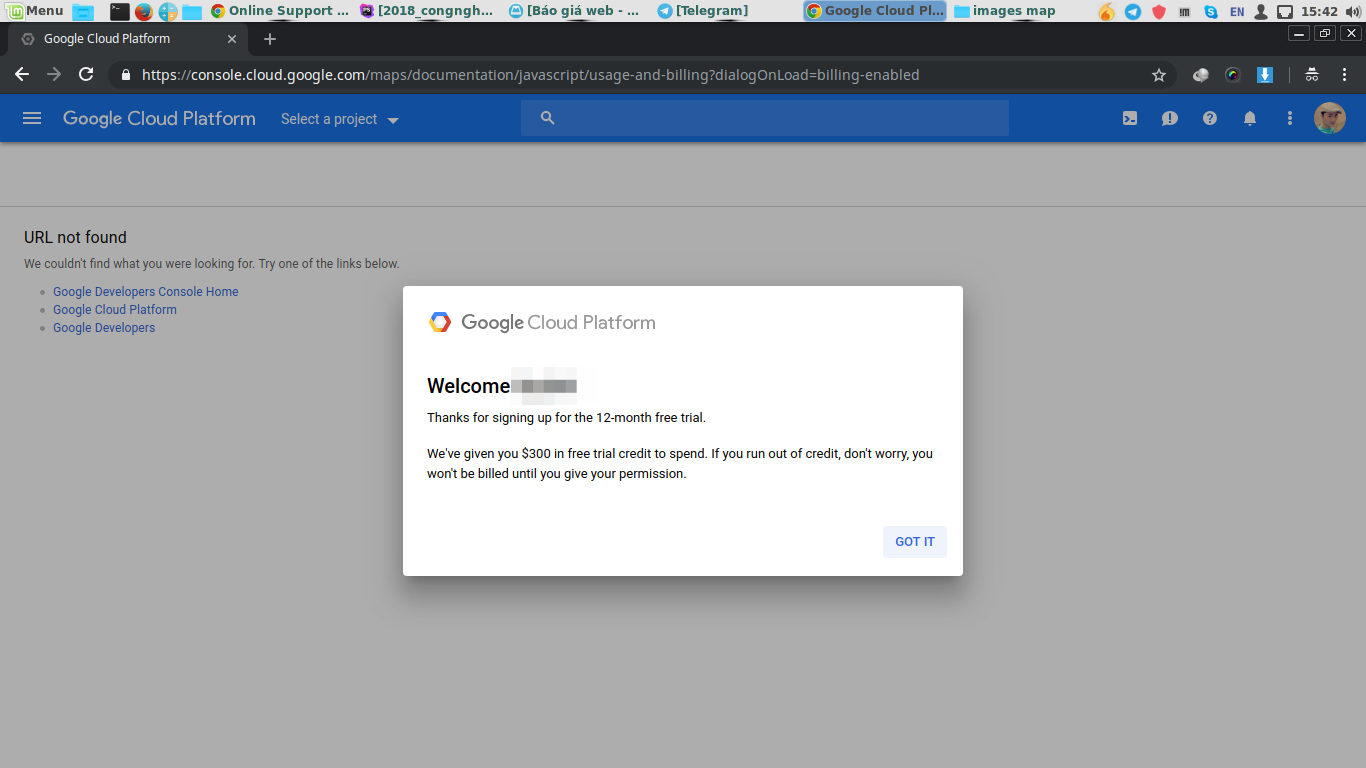Select the Google Cloud Platform browser tab
The image size is (1366, 768).
[126, 39]
